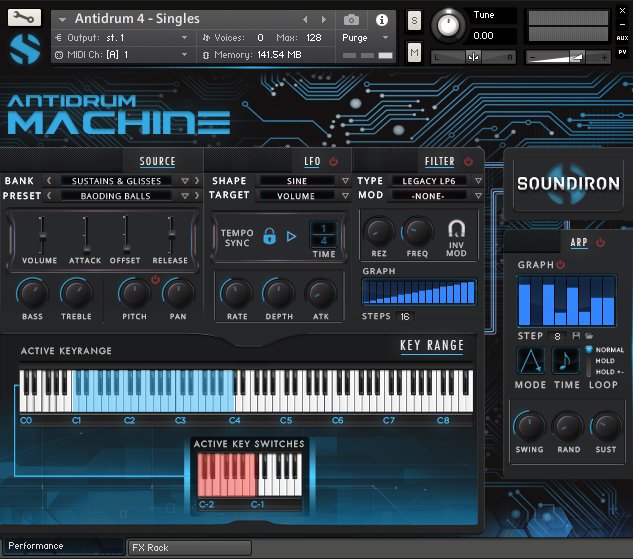Click the Volume slider in Source panel
Viewport: 633px width, 559px height.
click(40, 235)
